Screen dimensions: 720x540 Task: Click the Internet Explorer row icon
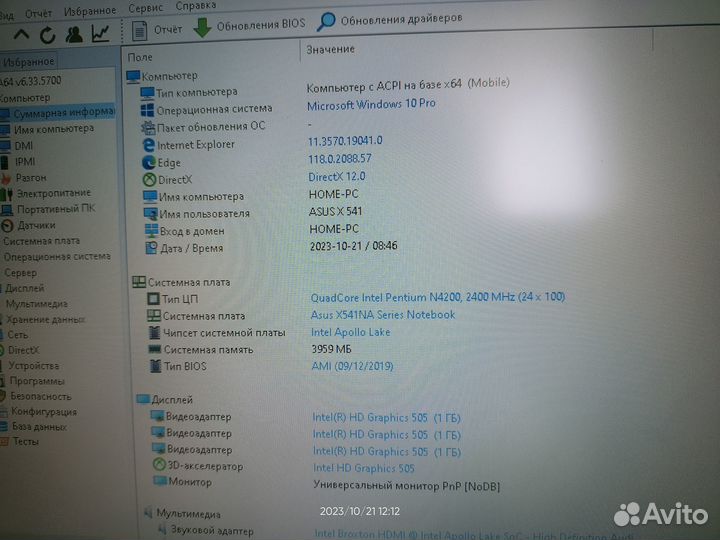pyautogui.click(x=148, y=145)
